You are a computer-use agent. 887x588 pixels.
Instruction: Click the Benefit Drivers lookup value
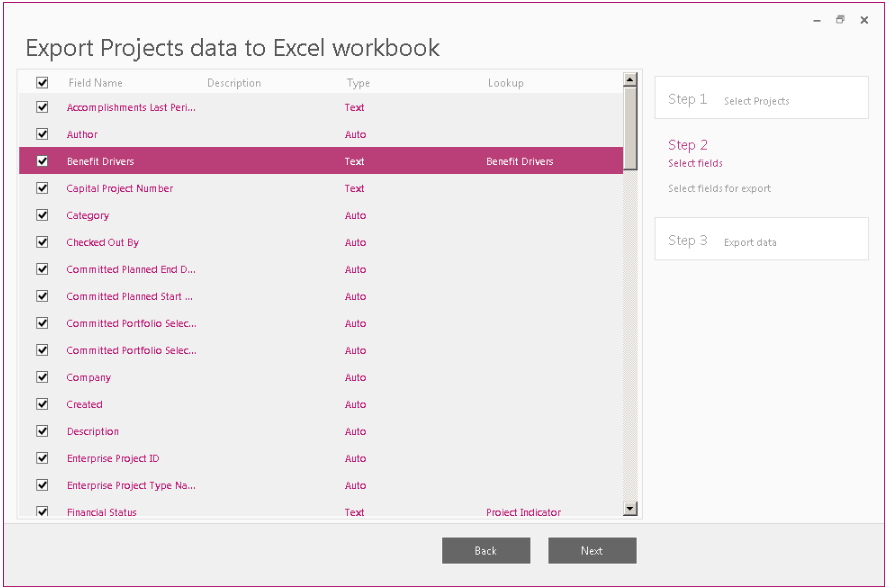coord(520,161)
